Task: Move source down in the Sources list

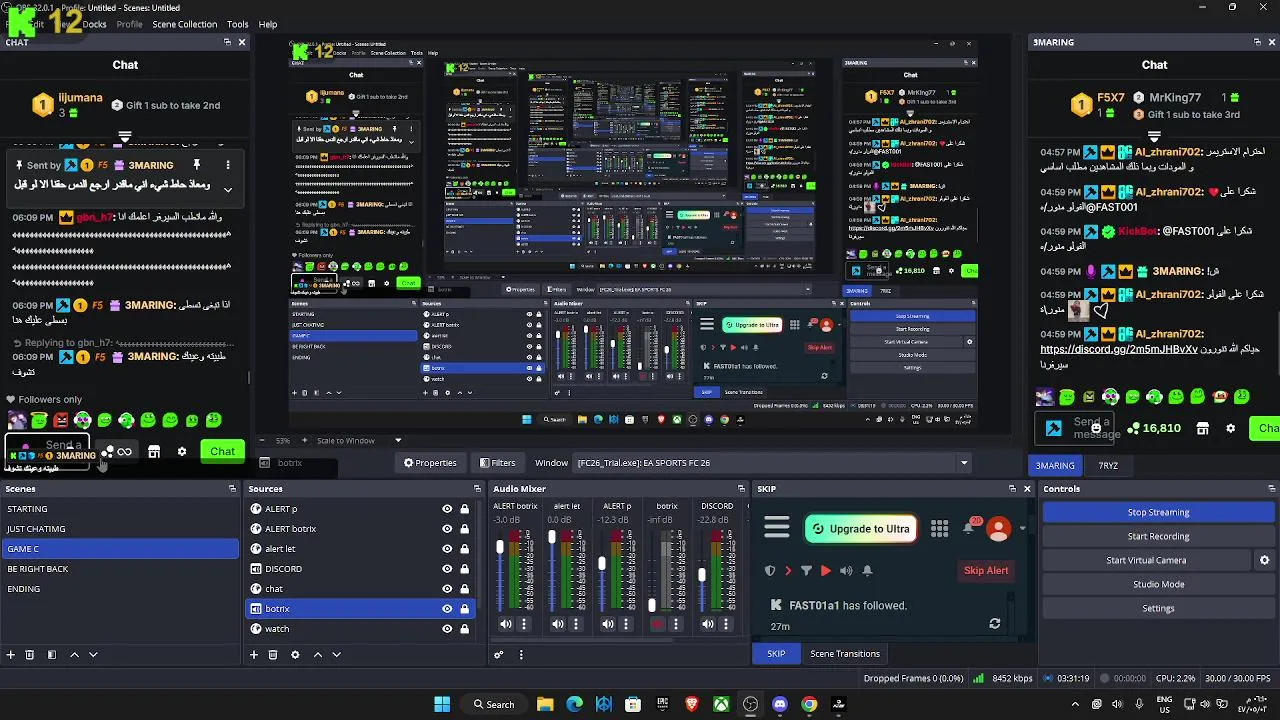Action: [336, 655]
